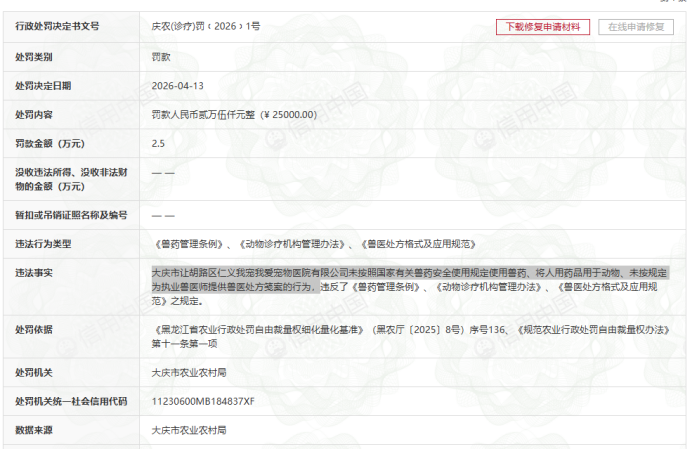Image resolution: width=692 pixels, height=449 pixels.
Task: Click the 违法行为类型 label
Action: click(x=43, y=244)
